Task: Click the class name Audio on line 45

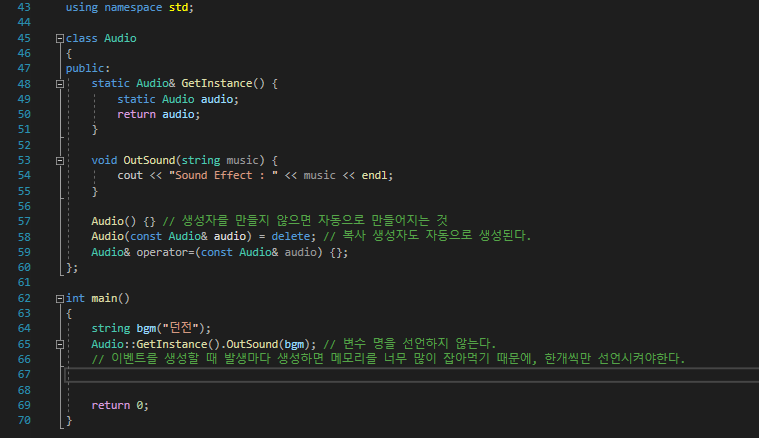Action: click(120, 38)
